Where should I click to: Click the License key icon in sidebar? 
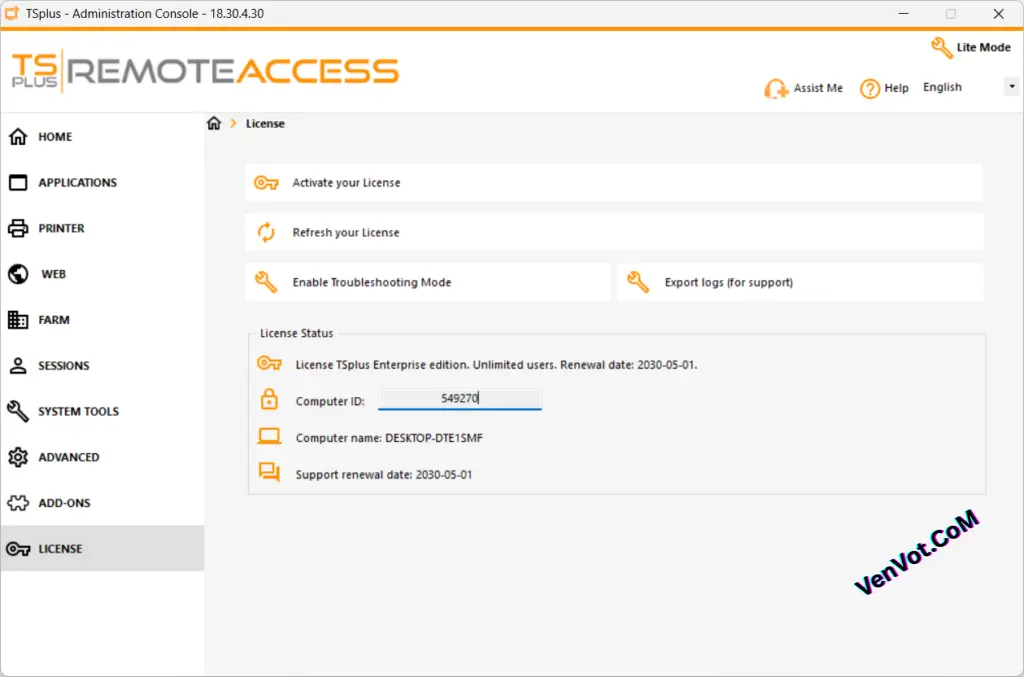coord(18,549)
